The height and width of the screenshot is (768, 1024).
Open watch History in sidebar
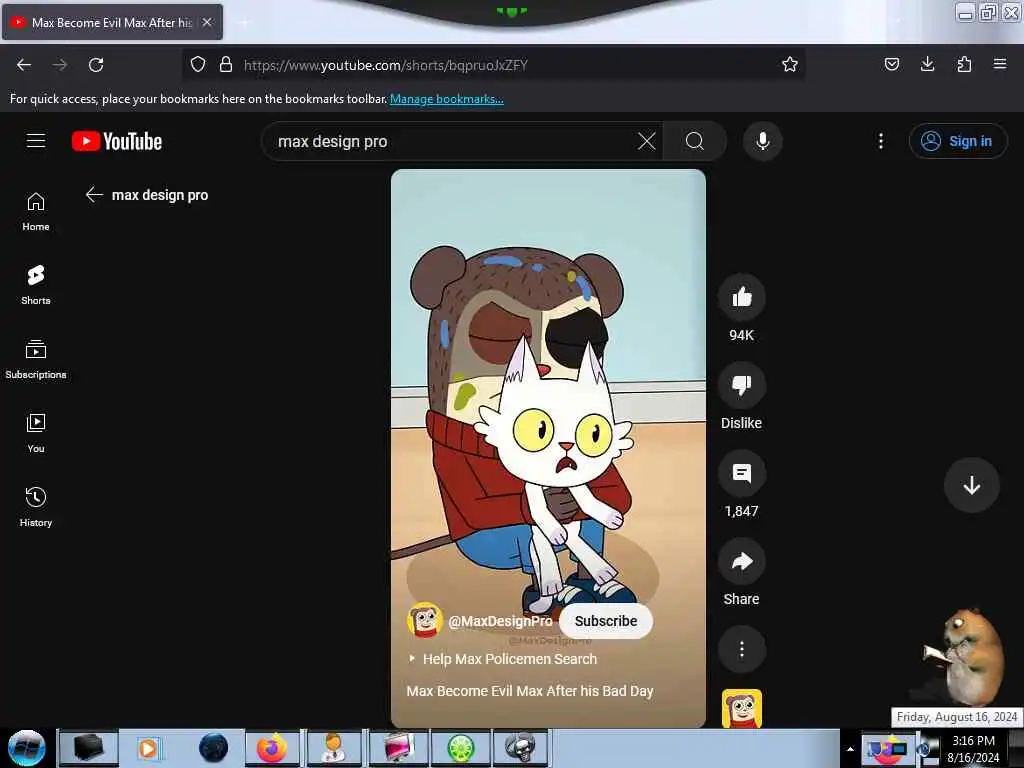[36, 507]
